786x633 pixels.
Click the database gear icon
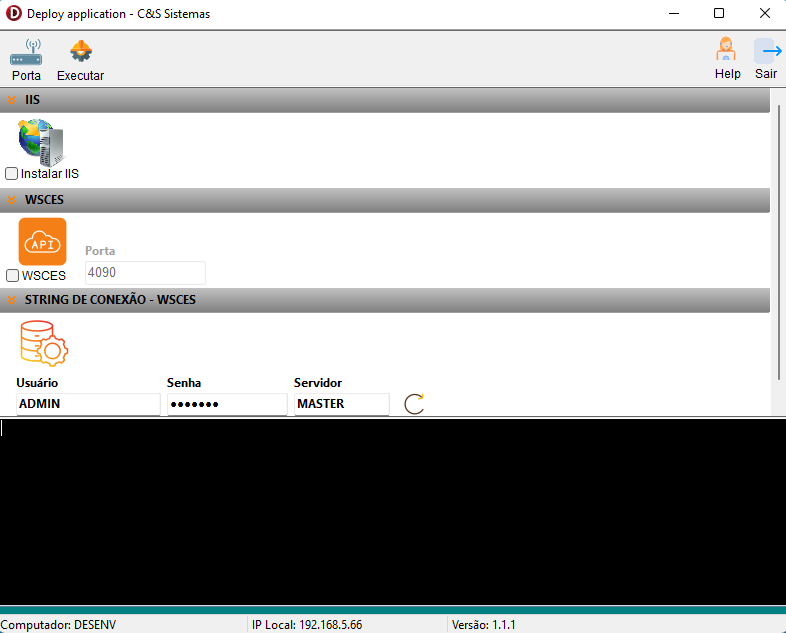tap(44, 343)
